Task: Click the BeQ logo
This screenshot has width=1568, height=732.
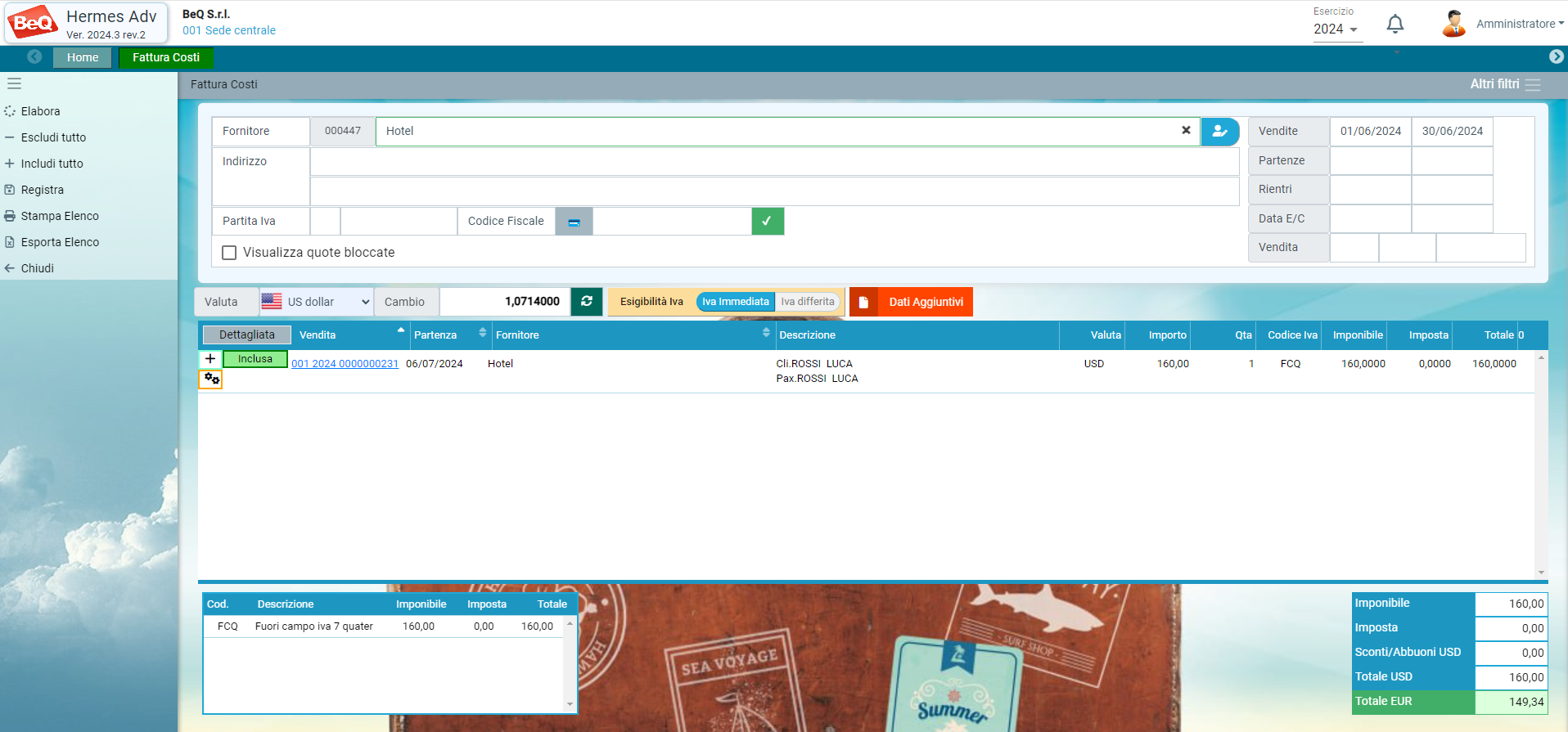Action: [x=33, y=22]
